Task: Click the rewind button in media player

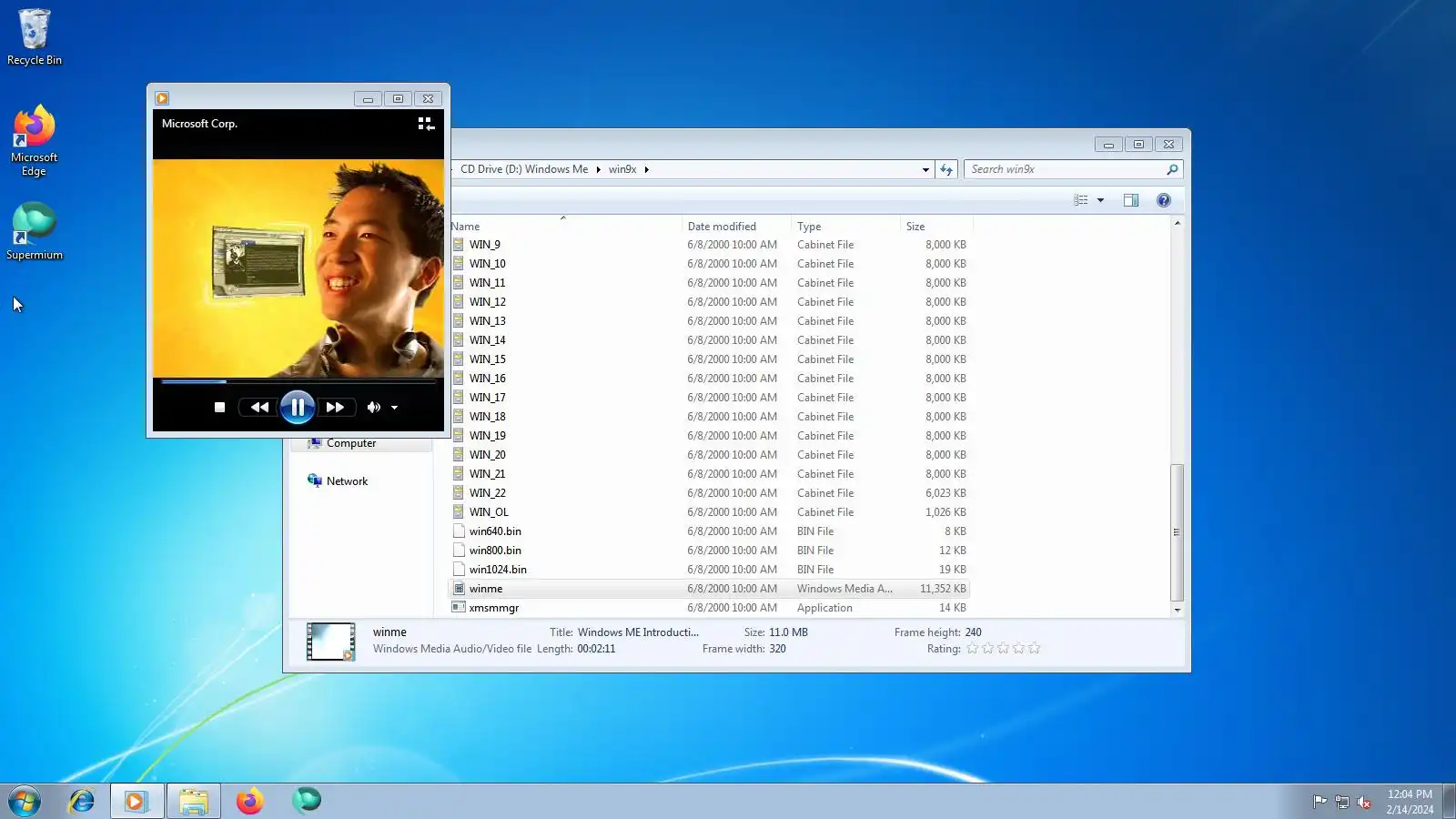Action: pos(259,408)
